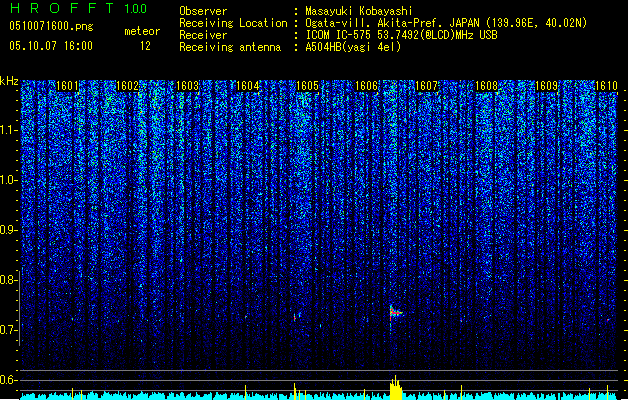Click the observer name Masayuki Kobayashi

[359, 11]
